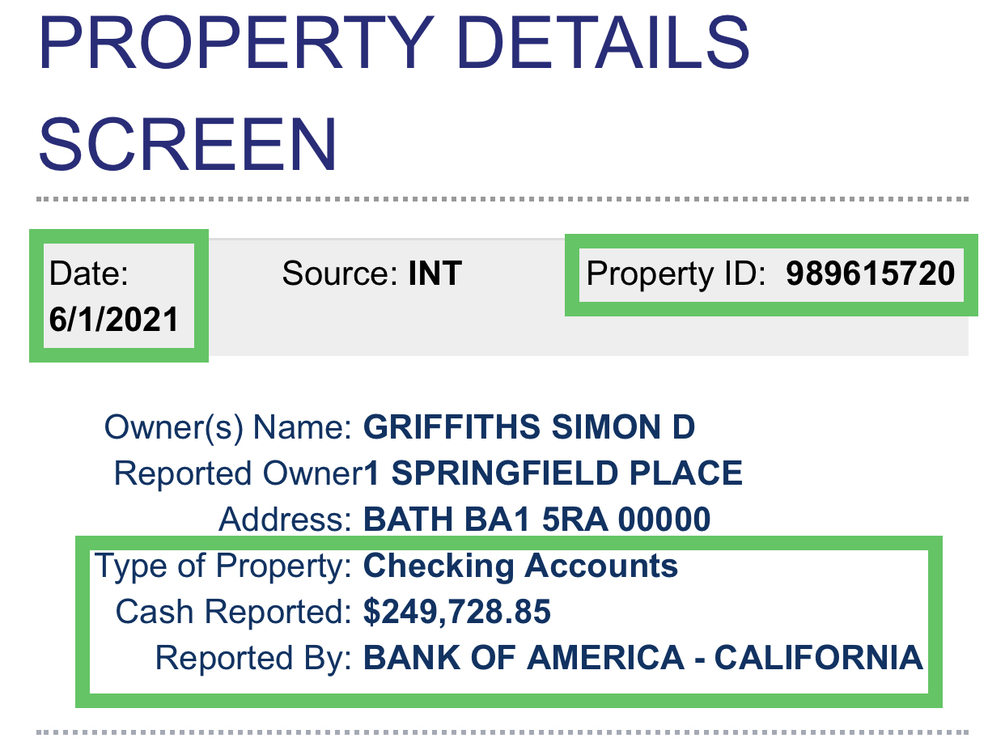Click the Reported By label
This screenshot has height=755, width=1005.
(x=254, y=658)
